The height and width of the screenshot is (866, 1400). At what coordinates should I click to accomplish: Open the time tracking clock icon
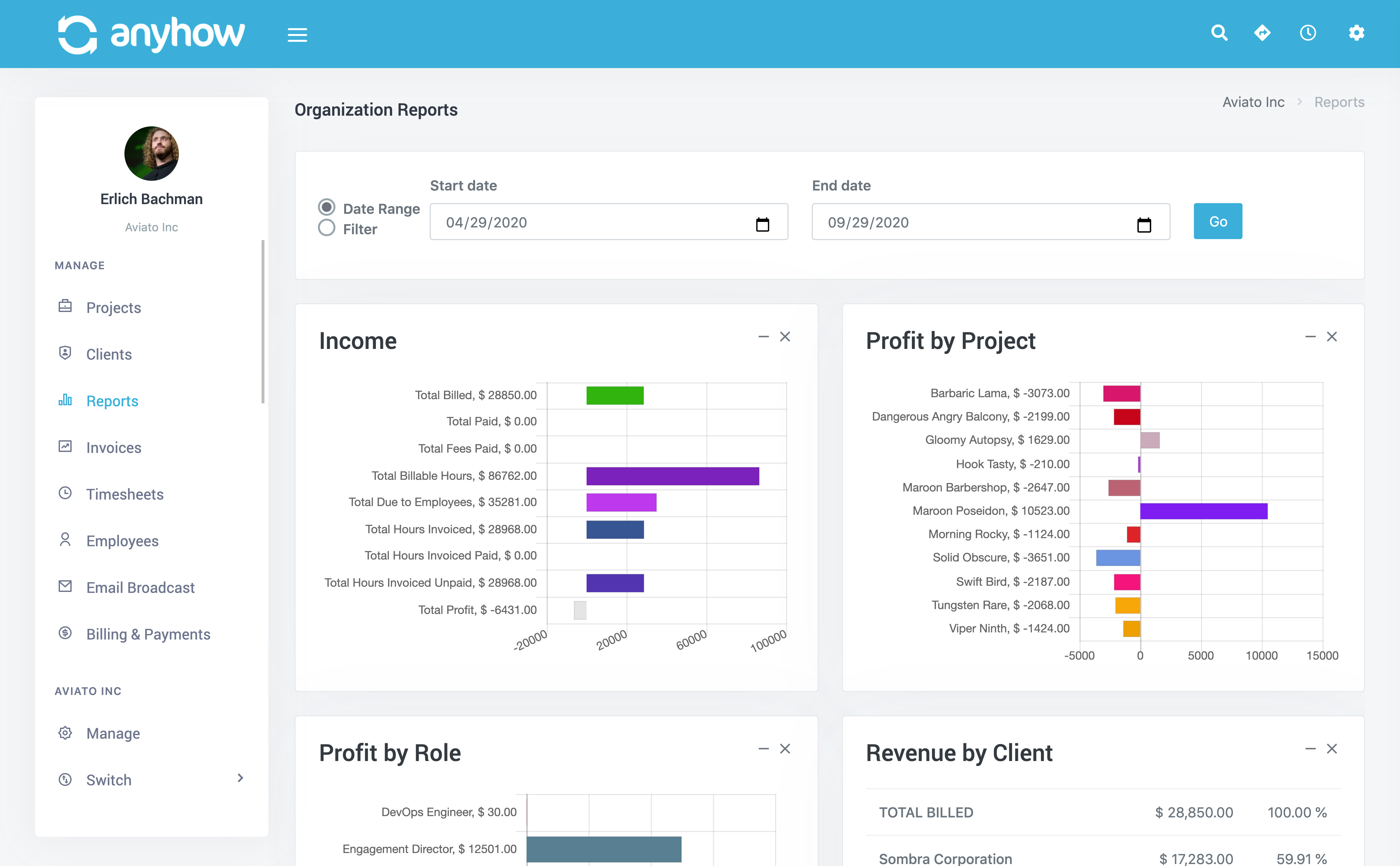[x=1308, y=33]
